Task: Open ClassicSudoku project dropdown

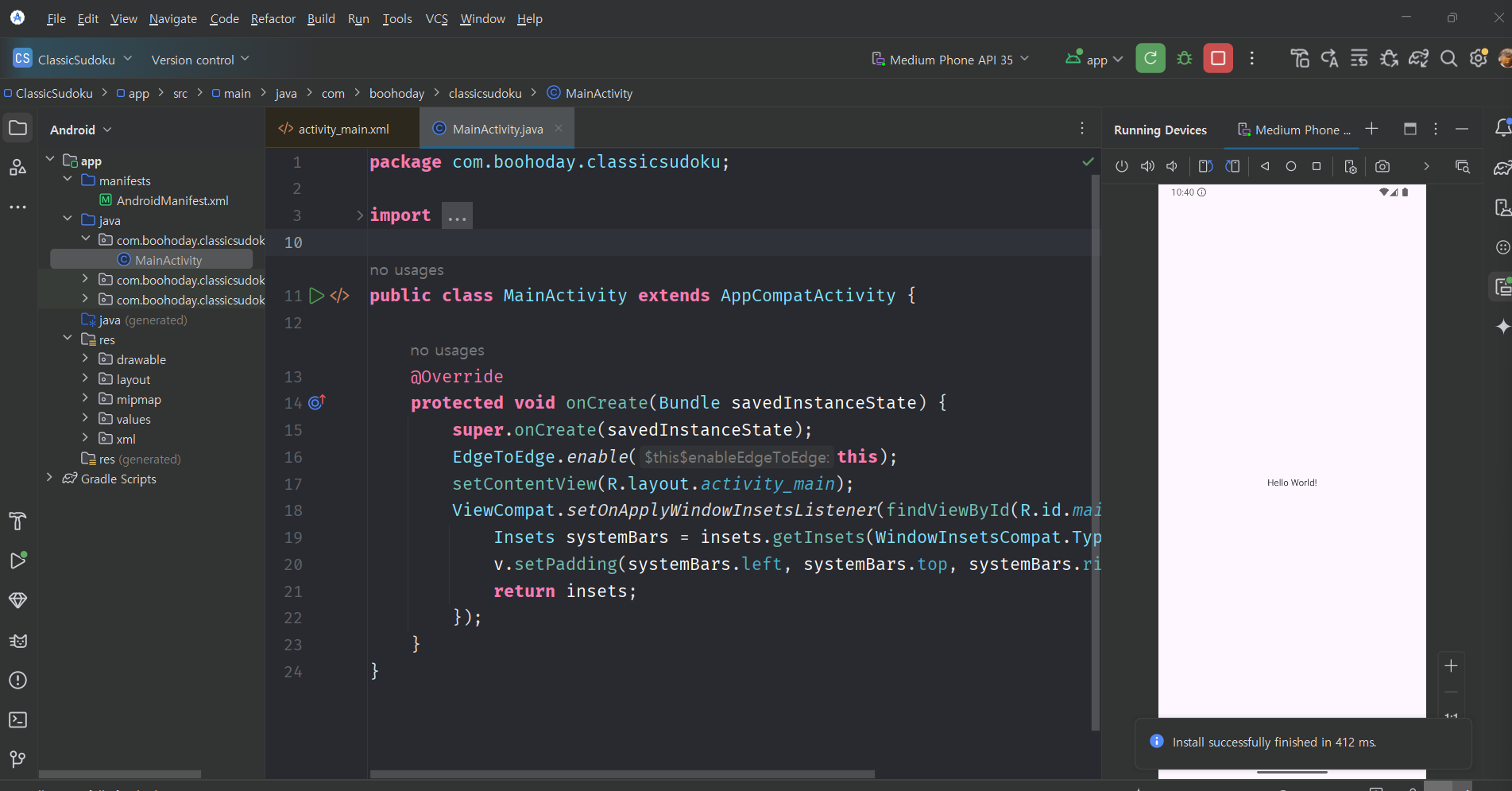Action: [73, 59]
